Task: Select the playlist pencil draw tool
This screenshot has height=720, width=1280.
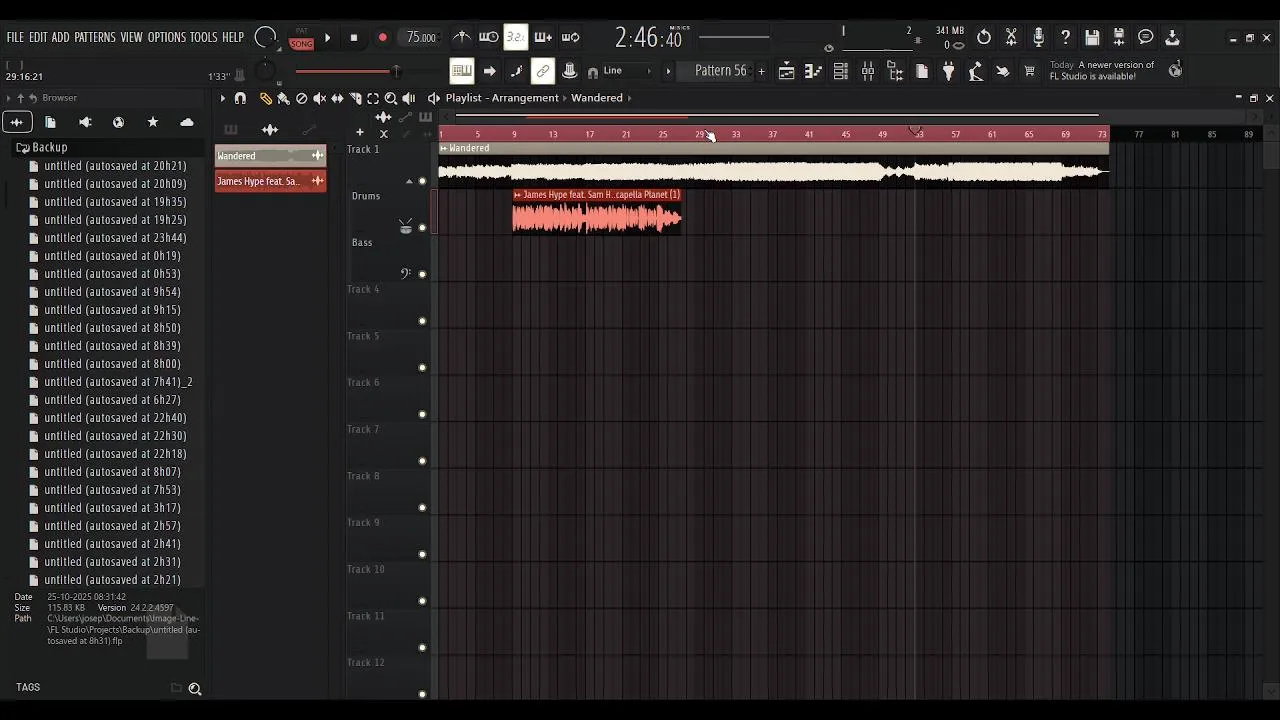Action: pos(266,98)
